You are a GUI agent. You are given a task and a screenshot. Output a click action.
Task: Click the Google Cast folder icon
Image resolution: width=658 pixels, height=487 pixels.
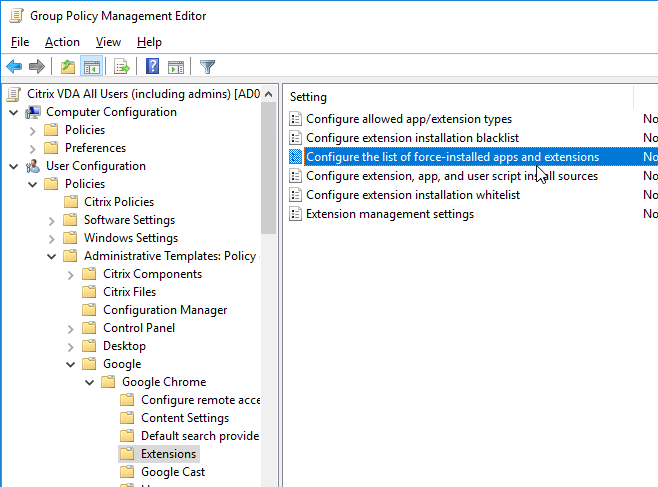pos(127,472)
